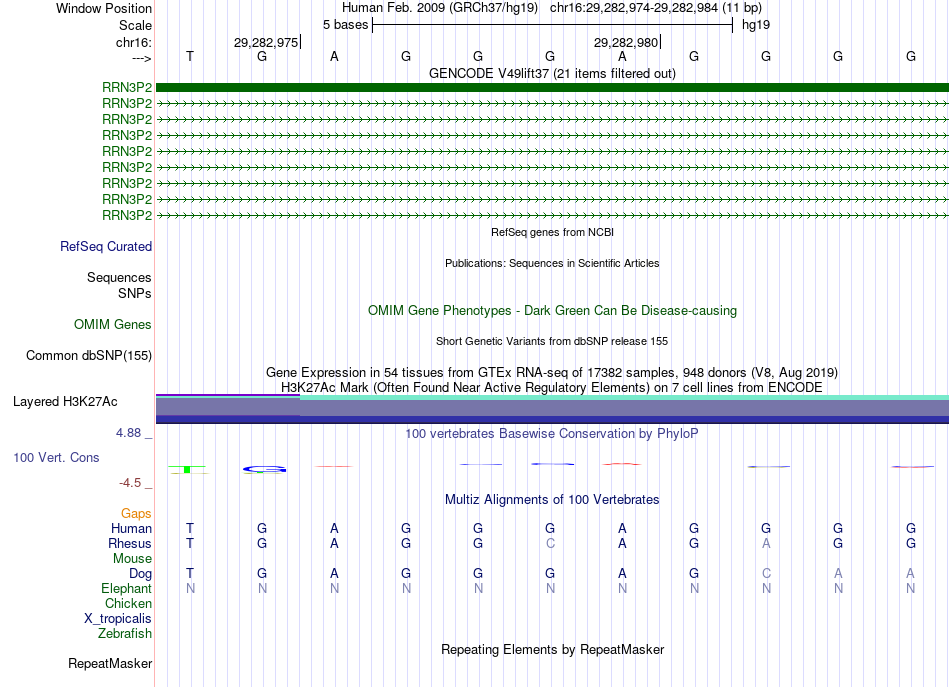Click the 4.88 conservation upper limit value
This screenshot has height=687, width=950.
point(128,433)
